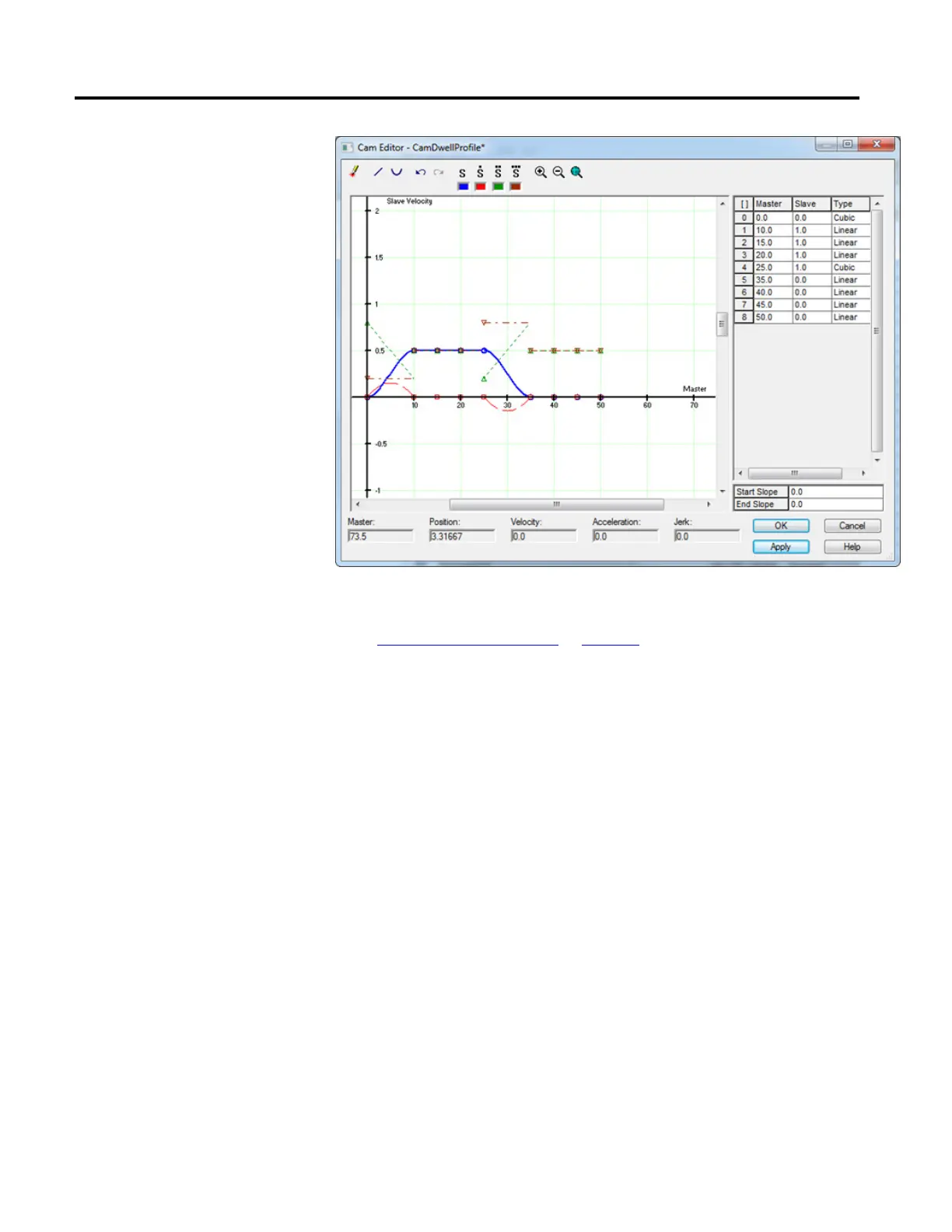Click the undo arrow icon
Viewport: 952px width, 1232px height.
pos(421,172)
